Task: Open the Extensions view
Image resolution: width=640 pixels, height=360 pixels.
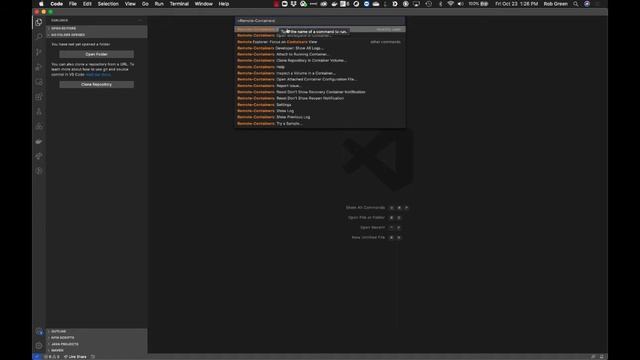Action: pos(39,97)
